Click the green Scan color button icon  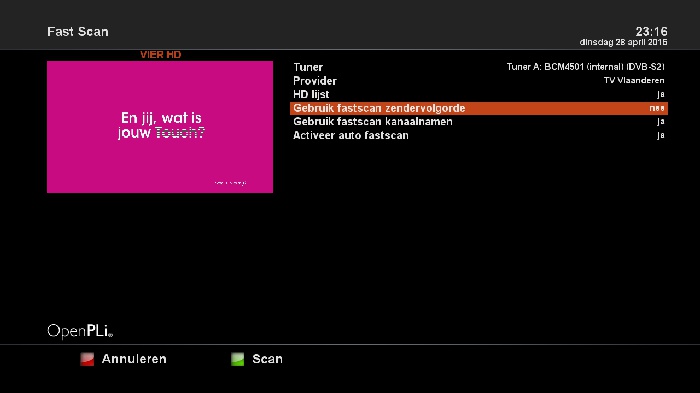click(x=238, y=359)
